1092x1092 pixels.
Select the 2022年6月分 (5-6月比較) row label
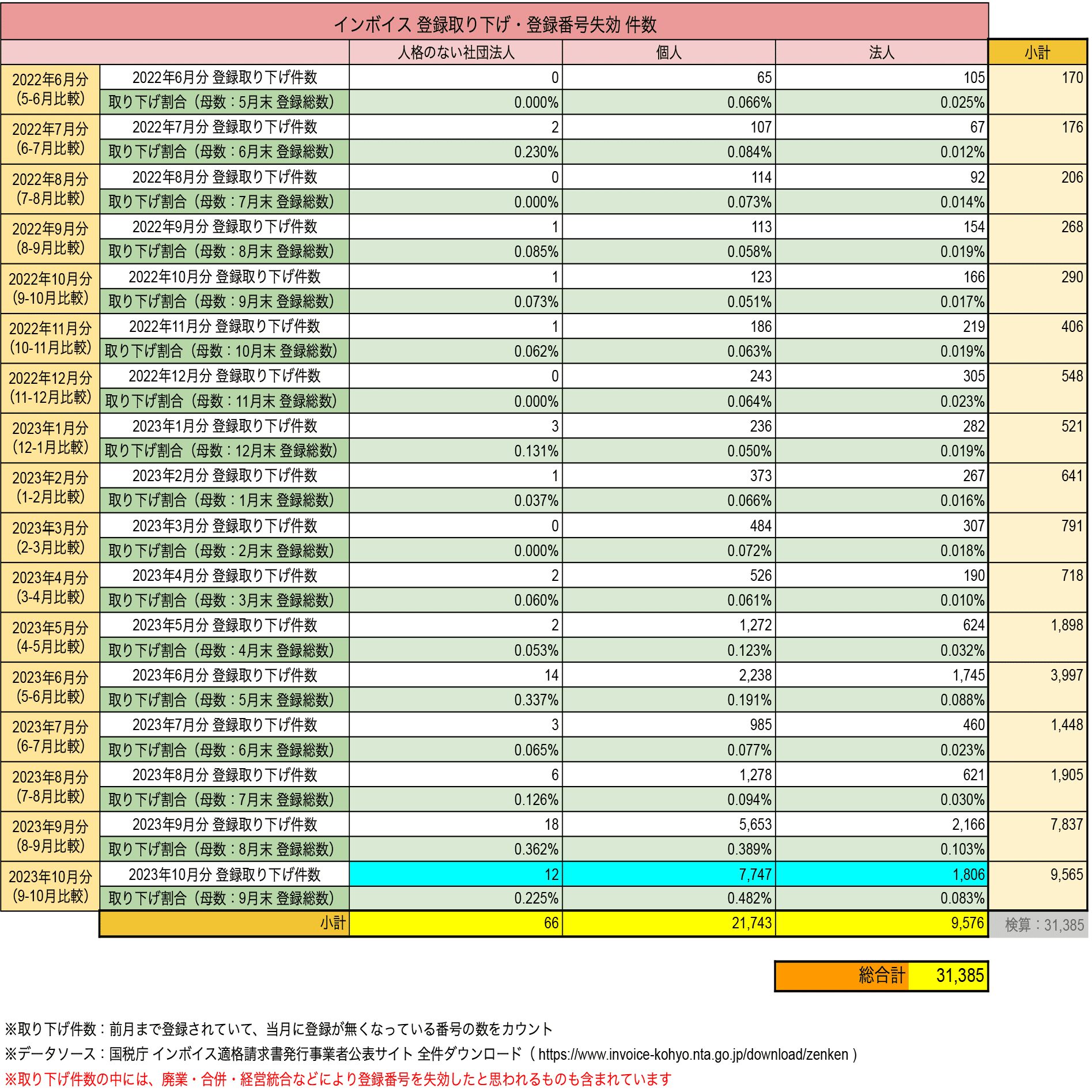click(51, 89)
